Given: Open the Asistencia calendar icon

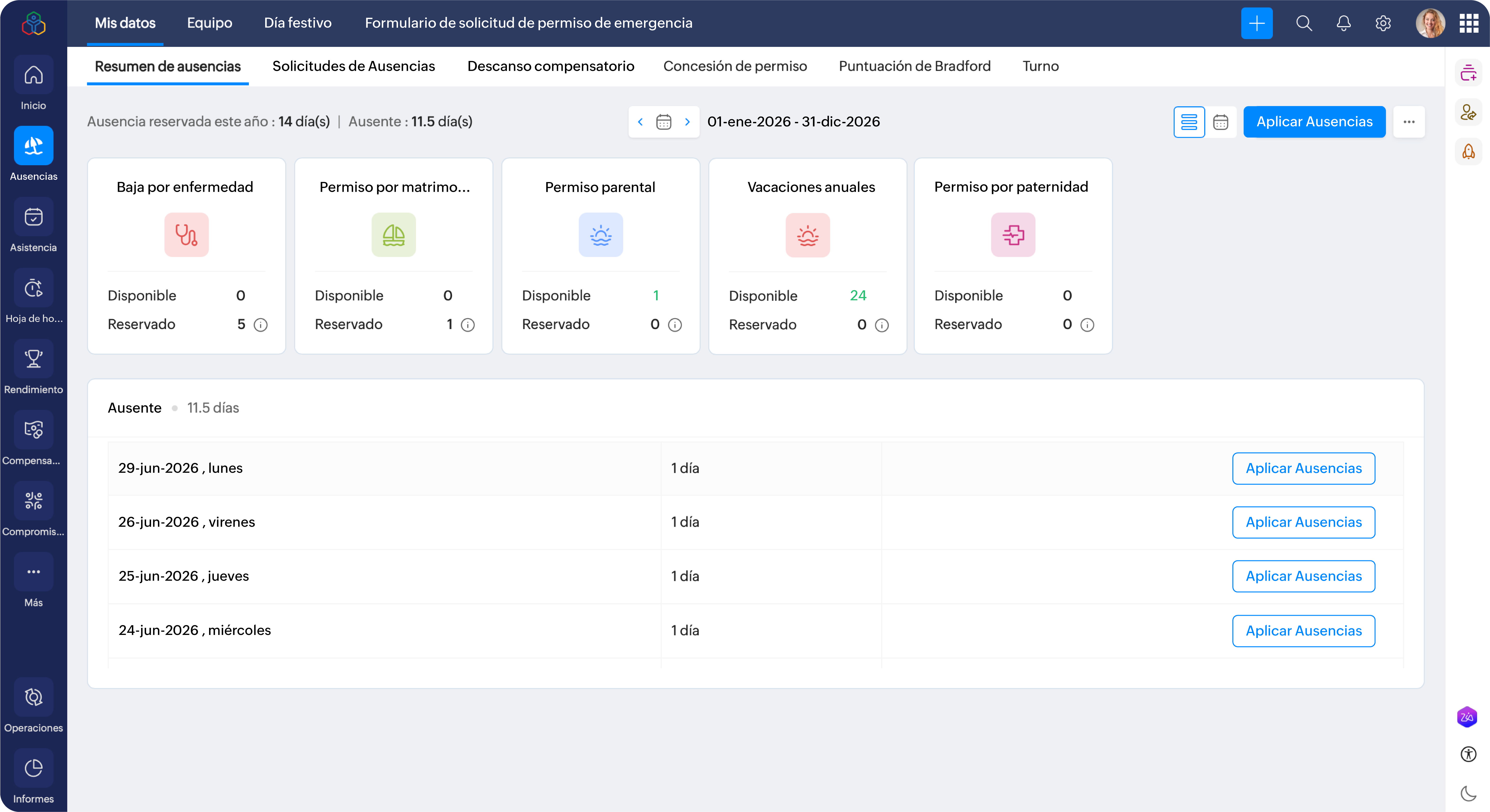Looking at the screenshot, I should pyautogui.click(x=34, y=217).
